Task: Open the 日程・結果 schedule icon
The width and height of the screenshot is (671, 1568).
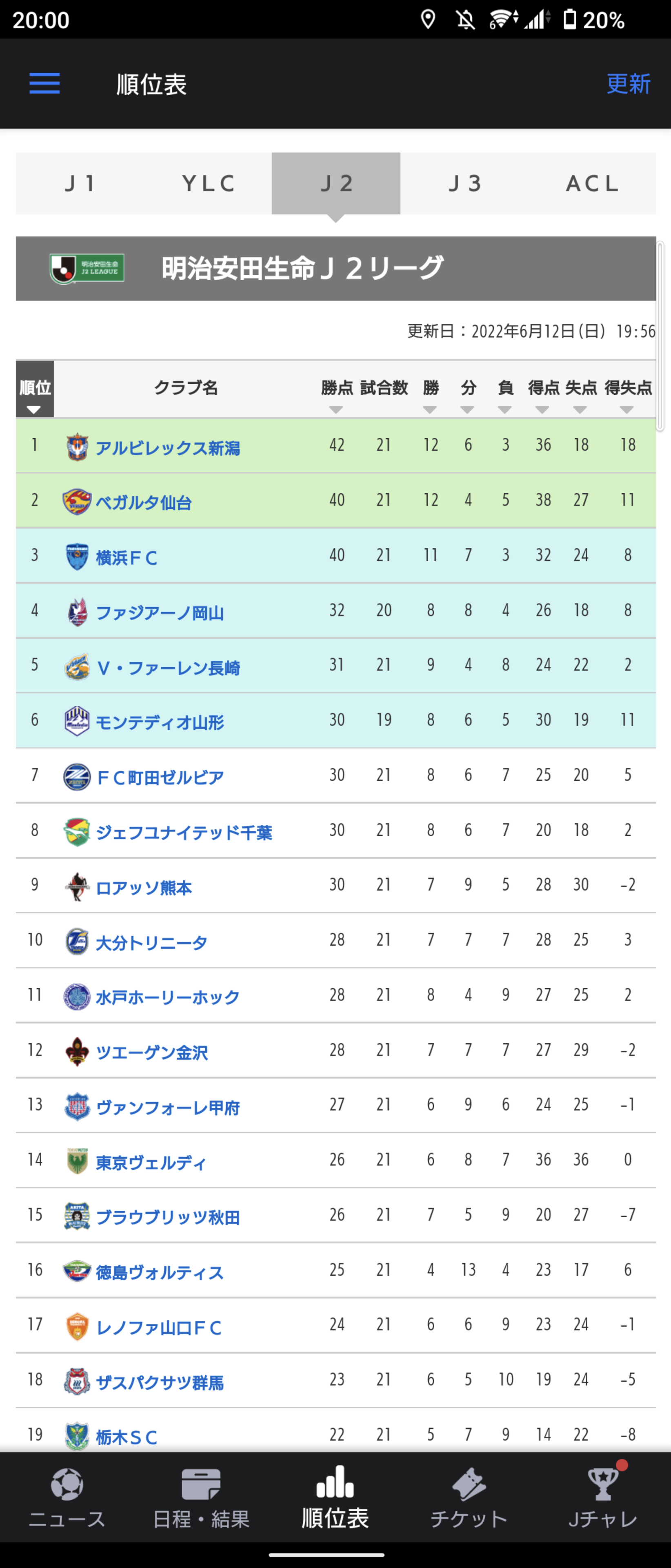Action: coord(201,1483)
